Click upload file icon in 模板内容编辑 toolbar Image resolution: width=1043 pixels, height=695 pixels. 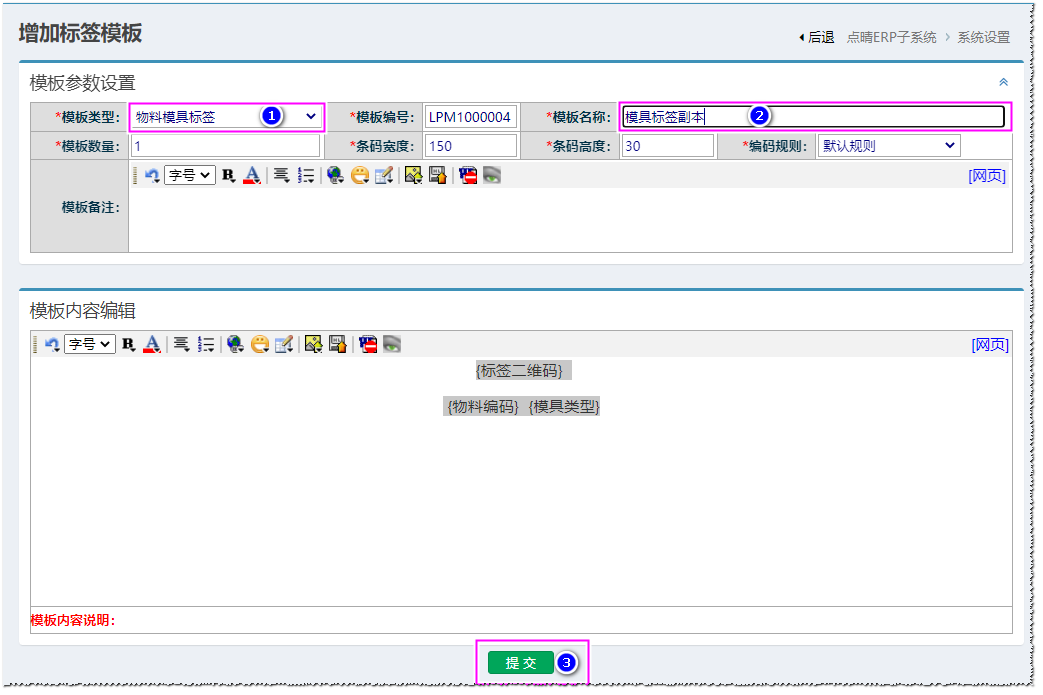point(338,344)
